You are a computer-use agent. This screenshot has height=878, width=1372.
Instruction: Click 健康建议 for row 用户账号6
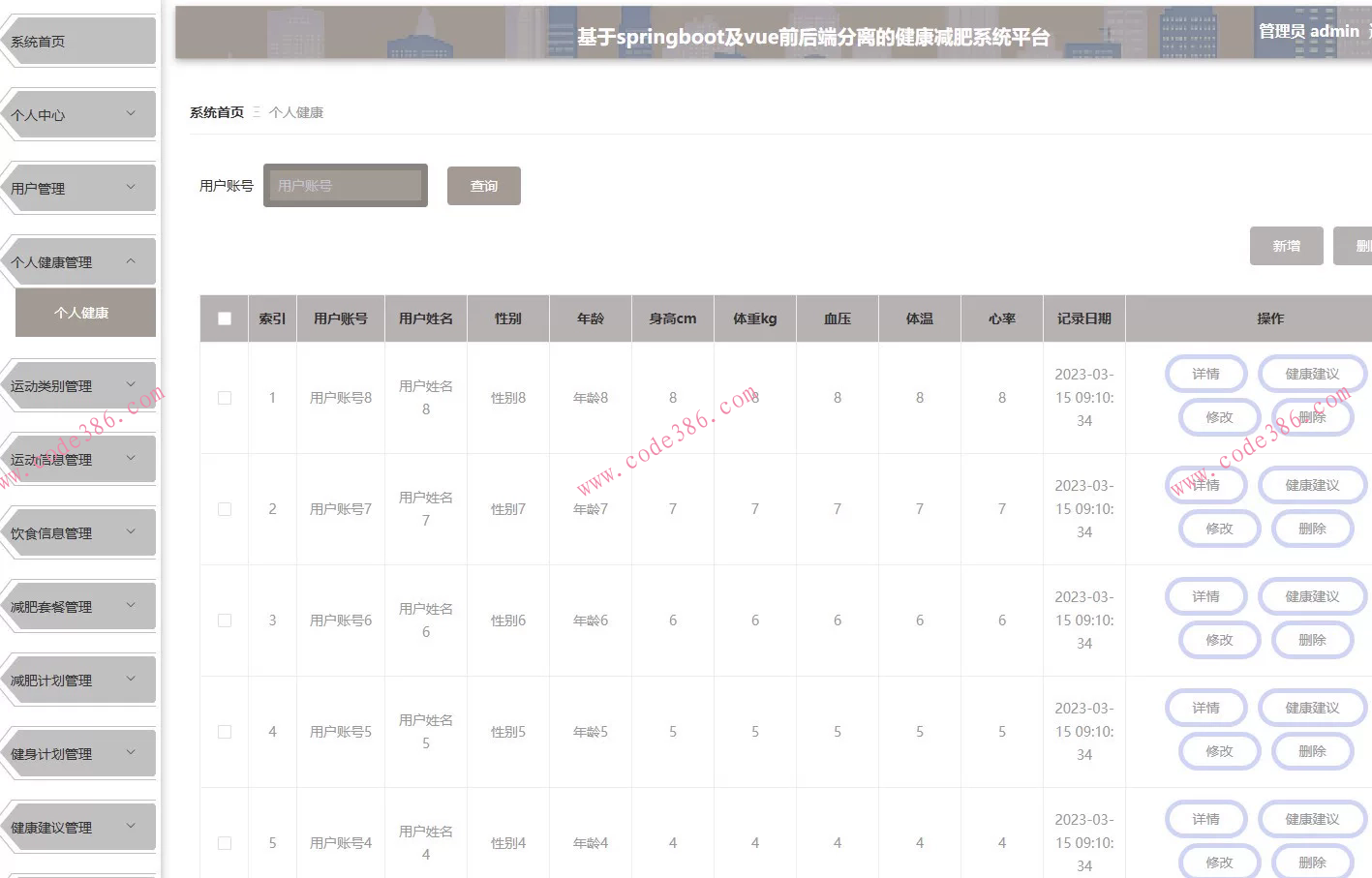click(1312, 596)
